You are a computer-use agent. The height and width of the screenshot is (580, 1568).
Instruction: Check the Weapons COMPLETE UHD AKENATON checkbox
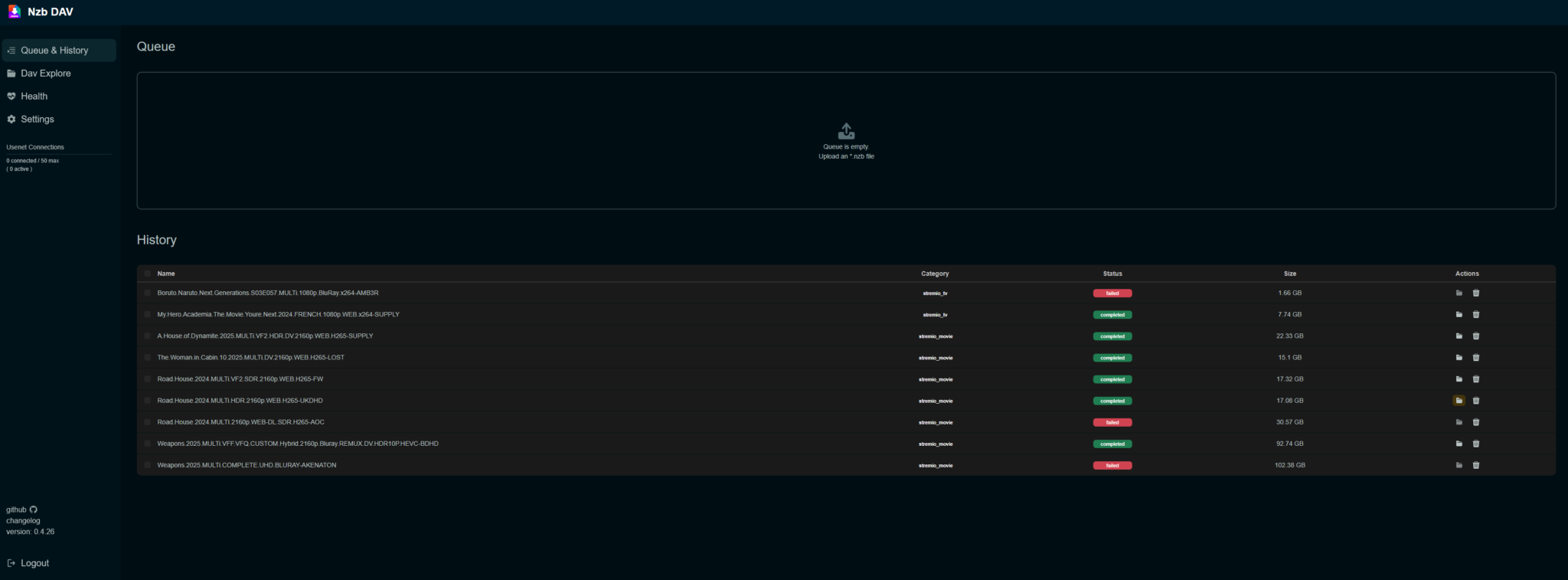pyautogui.click(x=147, y=465)
